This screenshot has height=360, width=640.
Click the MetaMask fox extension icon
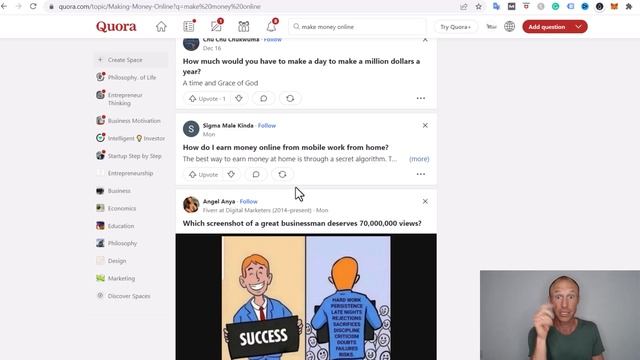[614, 7]
